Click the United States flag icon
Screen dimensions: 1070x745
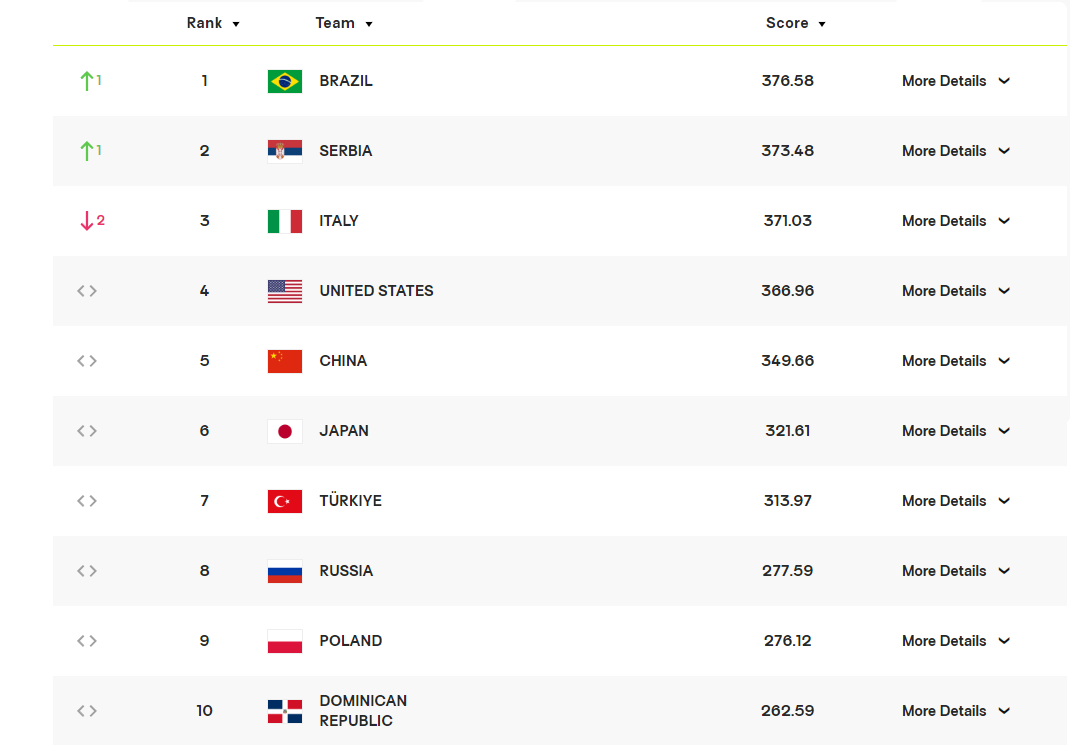285,291
